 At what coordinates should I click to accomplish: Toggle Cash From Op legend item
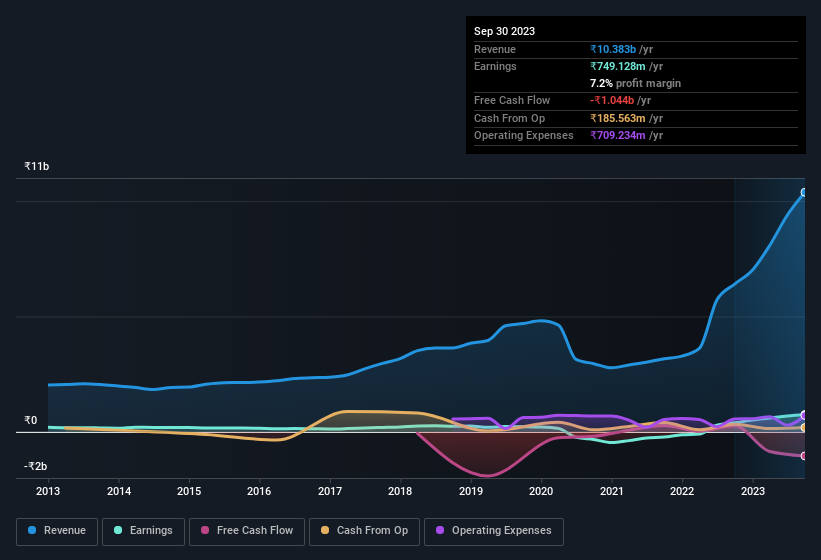click(x=363, y=531)
